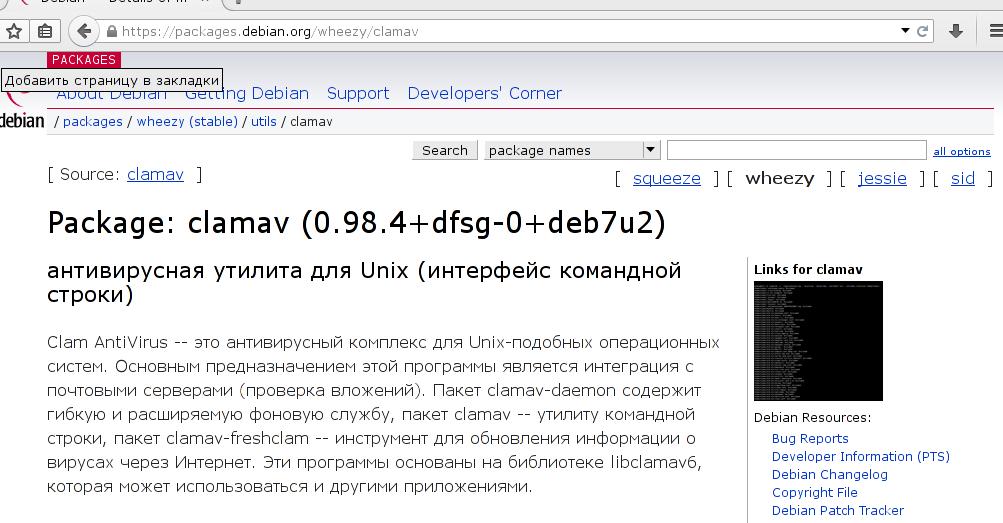The height and width of the screenshot is (523, 1003).
Task: Click wheezy (stable) breadcrumb link
Action: tap(187, 121)
